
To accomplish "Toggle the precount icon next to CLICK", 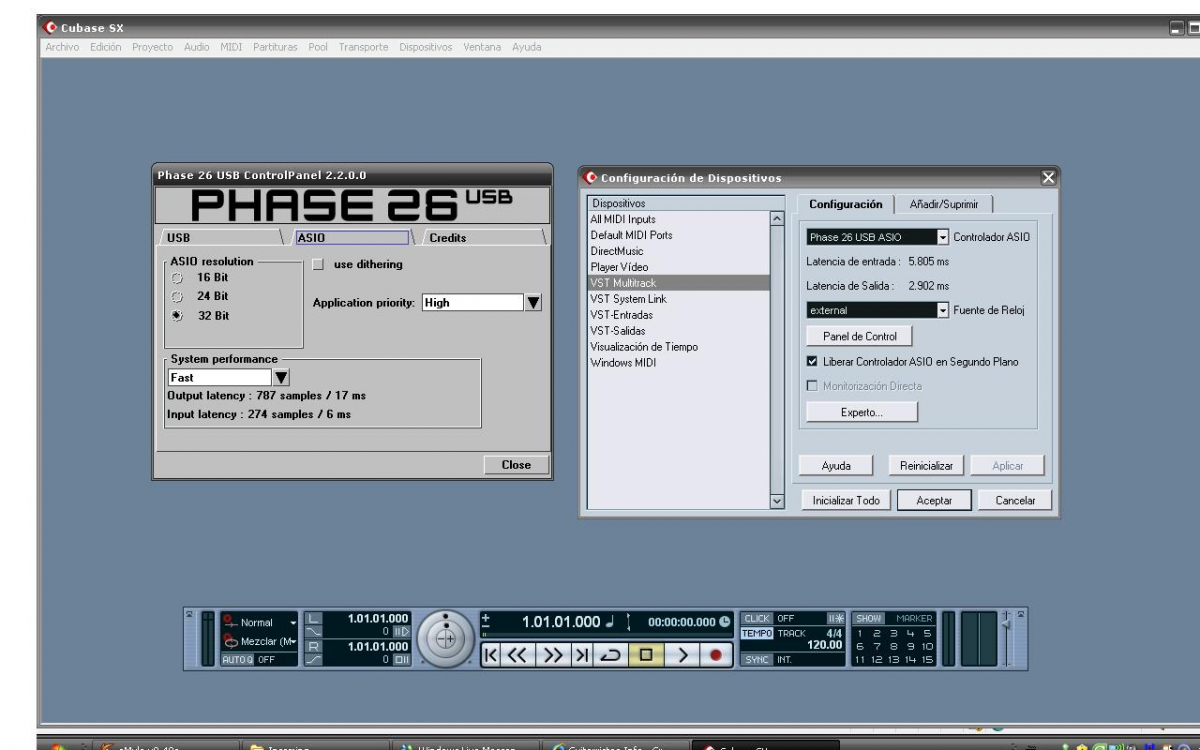I will click(x=836, y=618).
